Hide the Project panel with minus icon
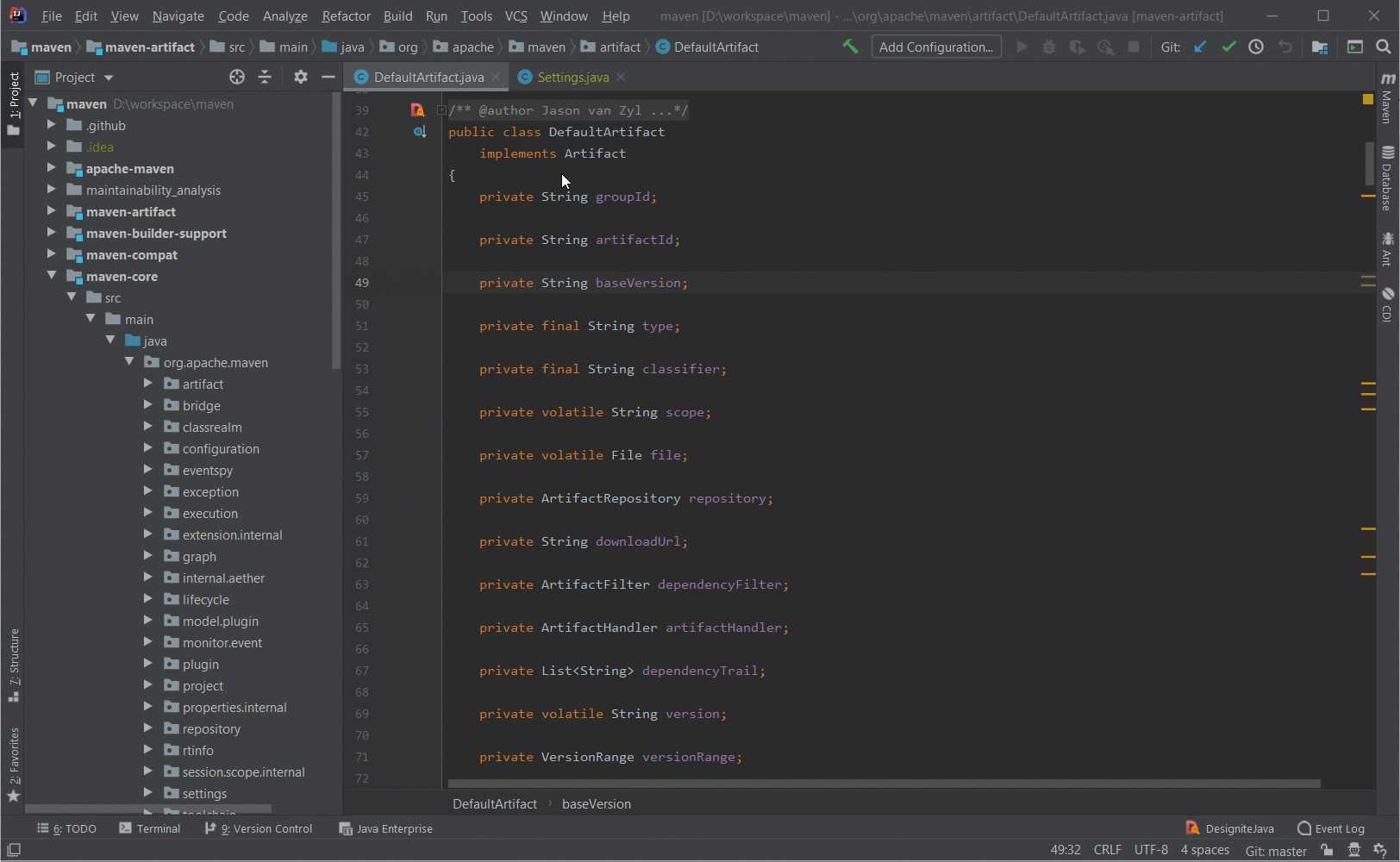 328,77
